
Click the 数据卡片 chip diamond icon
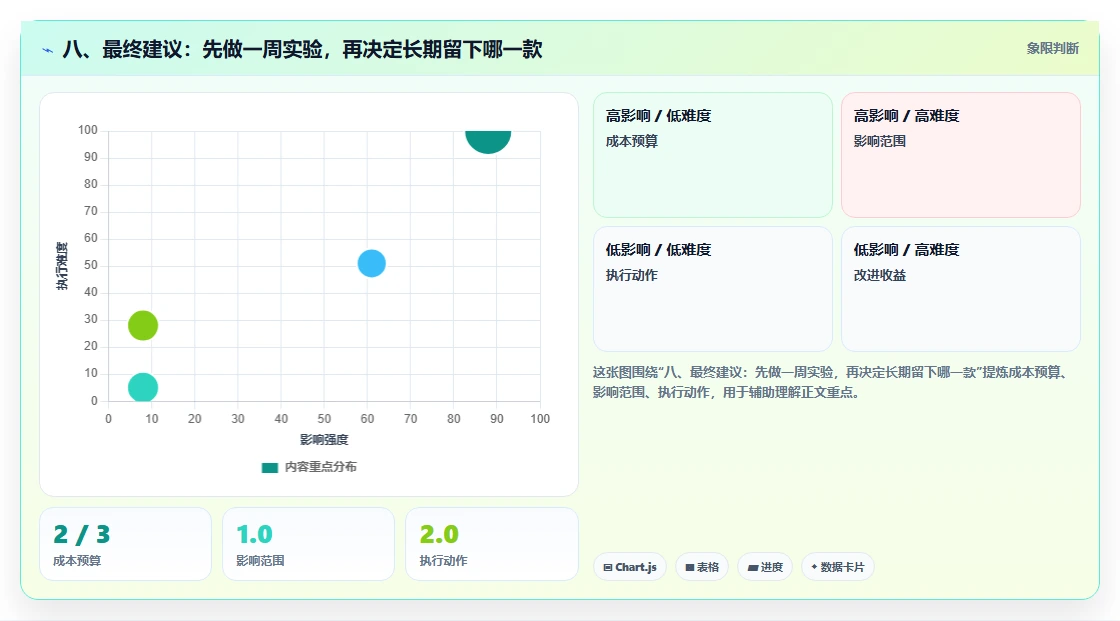pyautogui.click(x=814, y=567)
